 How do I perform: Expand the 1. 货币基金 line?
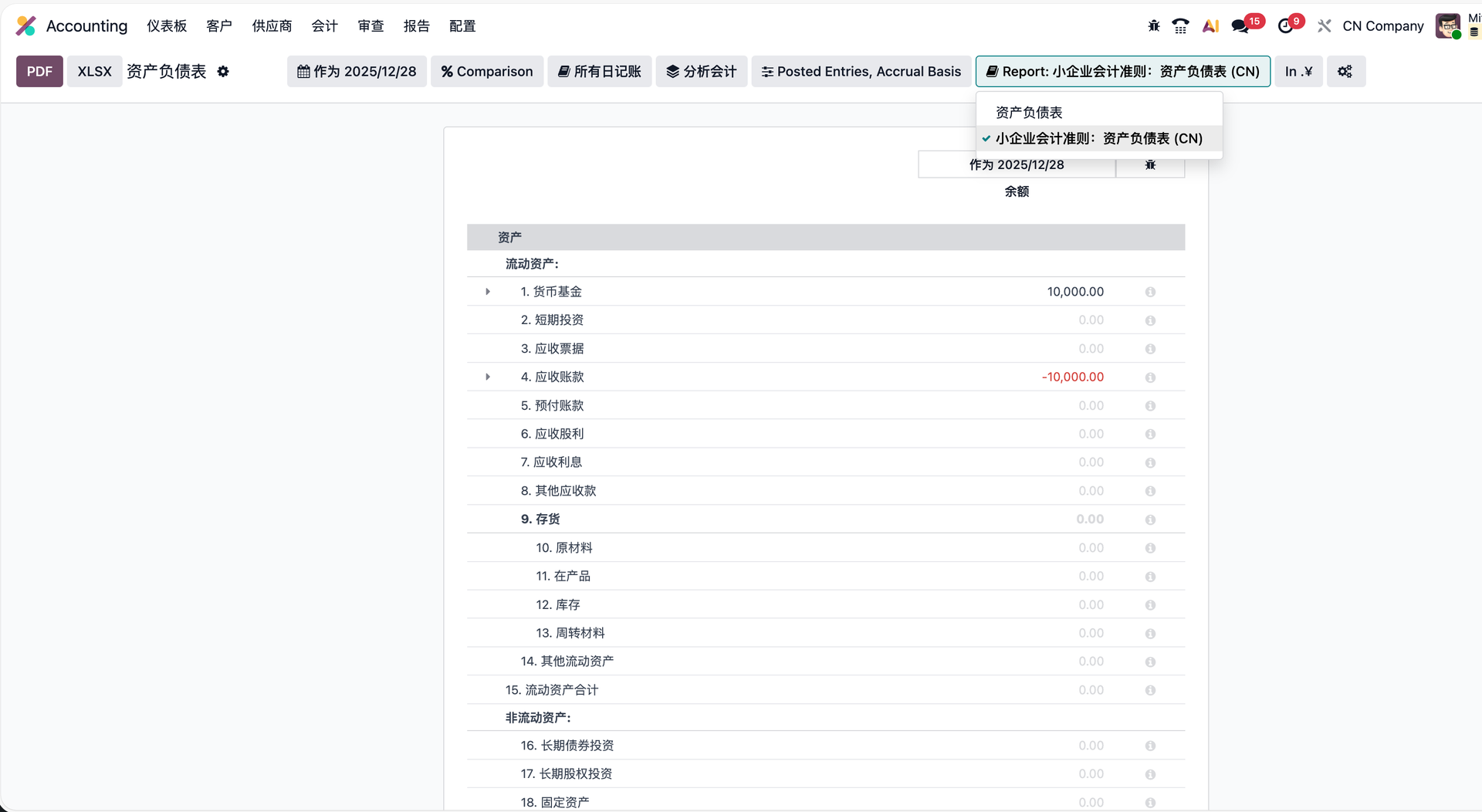click(x=488, y=292)
